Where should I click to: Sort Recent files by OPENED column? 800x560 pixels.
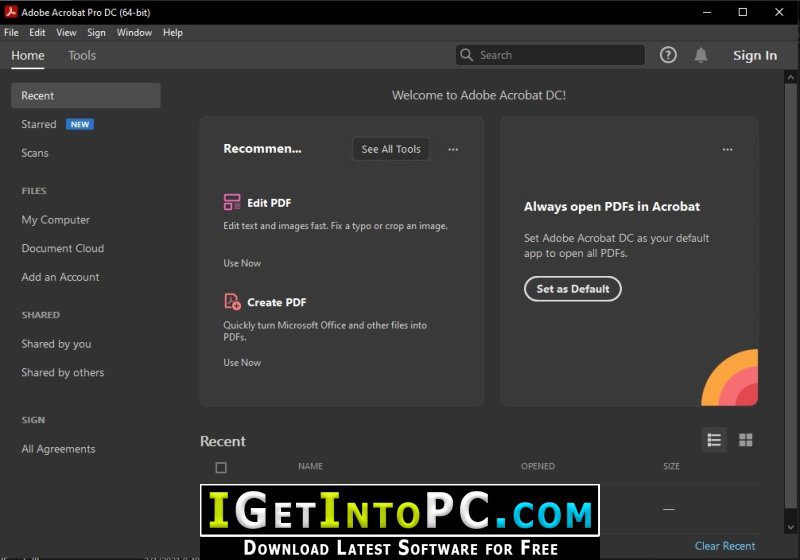point(538,466)
